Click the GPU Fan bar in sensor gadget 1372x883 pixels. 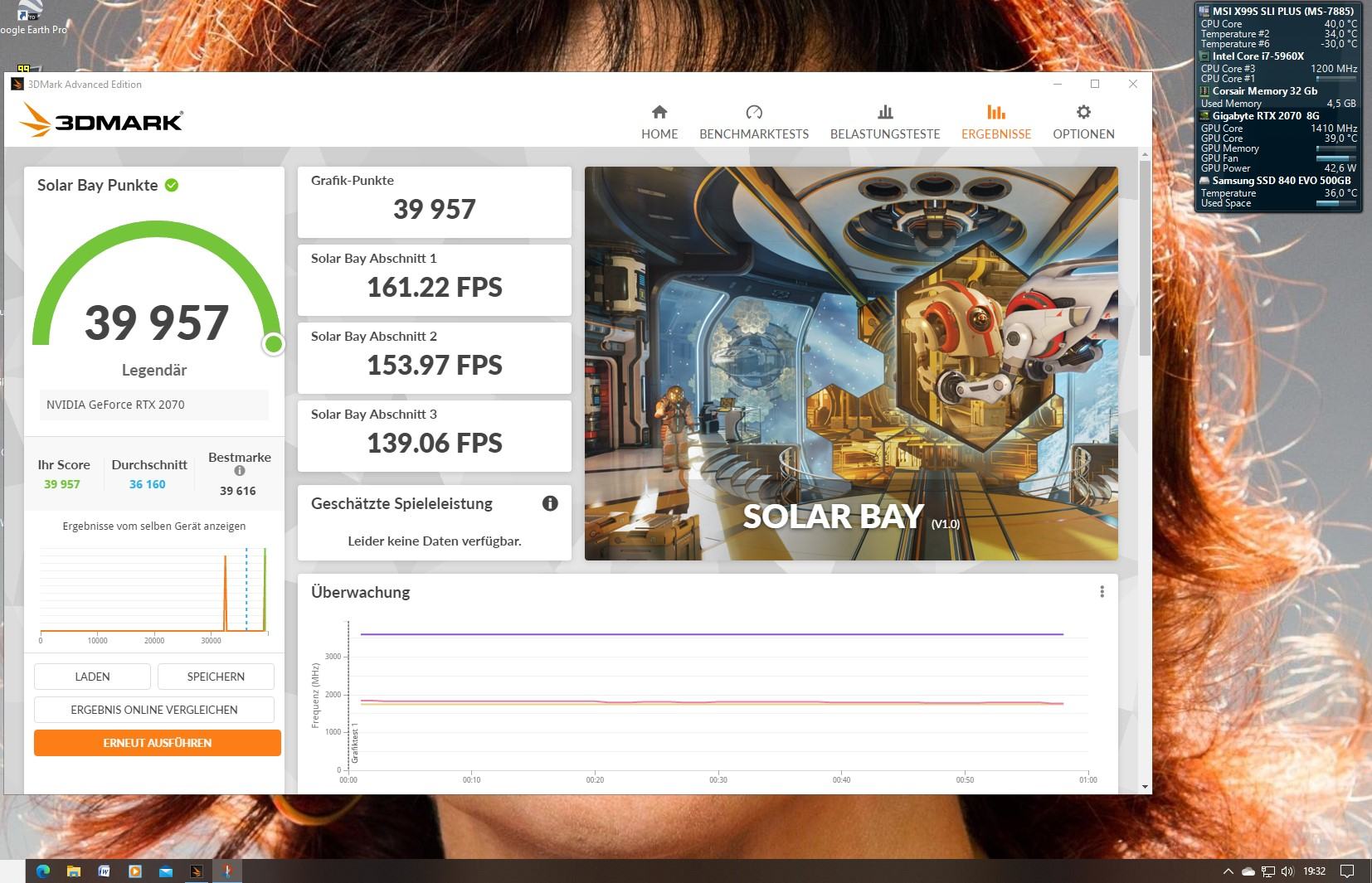(x=1336, y=158)
